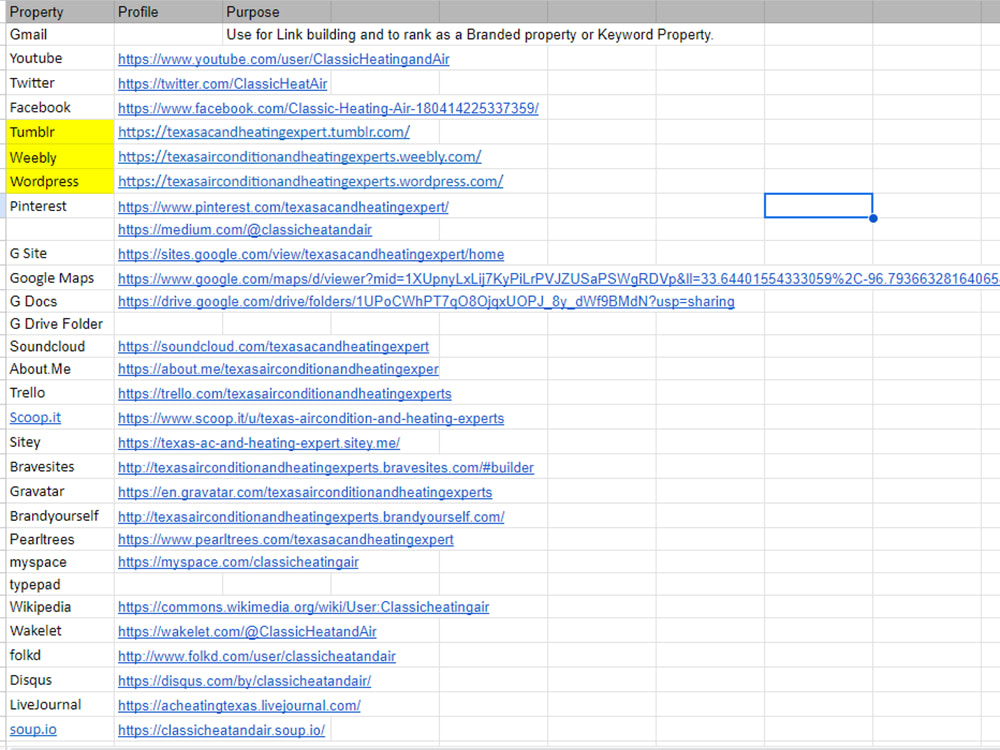Select the Google Maps property cell

pos(60,278)
